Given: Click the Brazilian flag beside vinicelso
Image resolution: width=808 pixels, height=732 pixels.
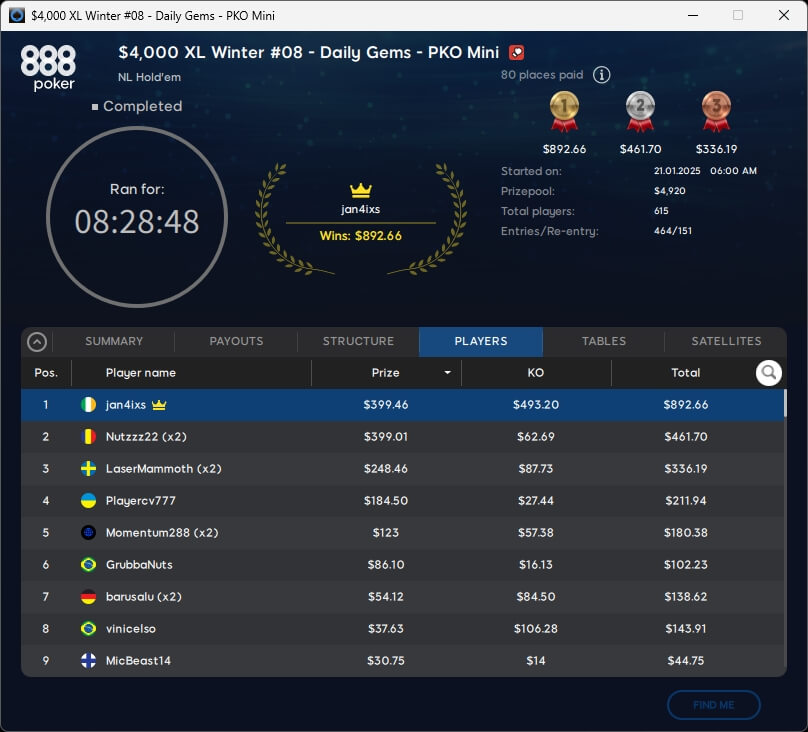Looking at the screenshot, I should pyautogui.click(x=89, y=628).
